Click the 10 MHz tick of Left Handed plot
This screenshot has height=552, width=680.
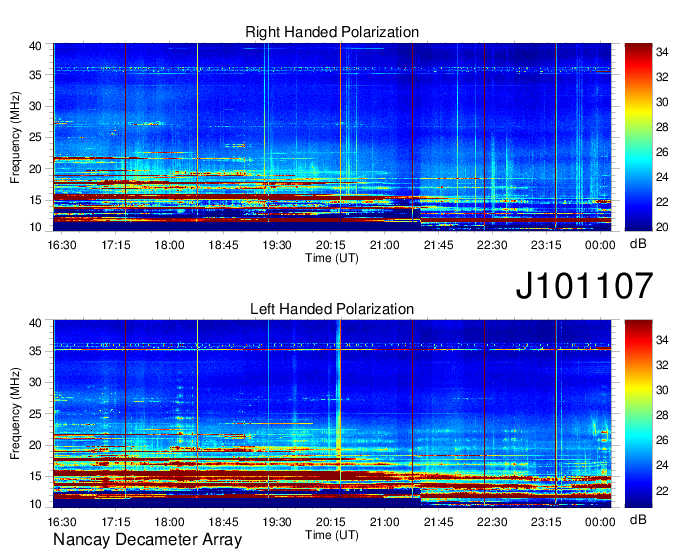(x=35, y=504)
